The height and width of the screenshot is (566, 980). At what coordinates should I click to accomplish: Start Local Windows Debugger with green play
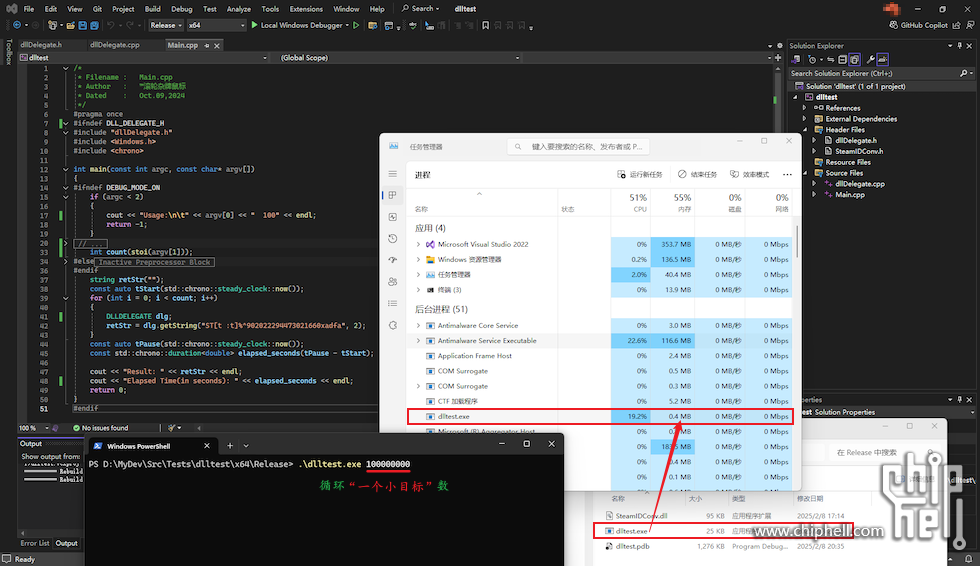(x=297, y=26)
